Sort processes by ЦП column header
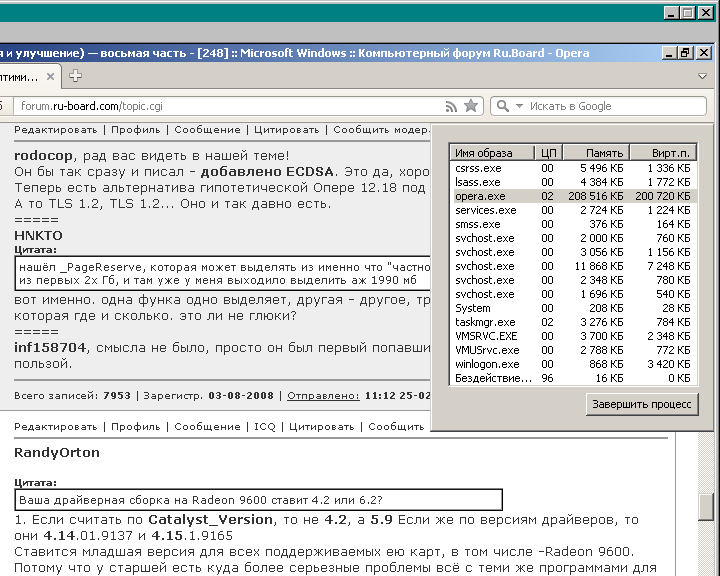This screenshot has height=576, width=720. [x=549, y=153]
